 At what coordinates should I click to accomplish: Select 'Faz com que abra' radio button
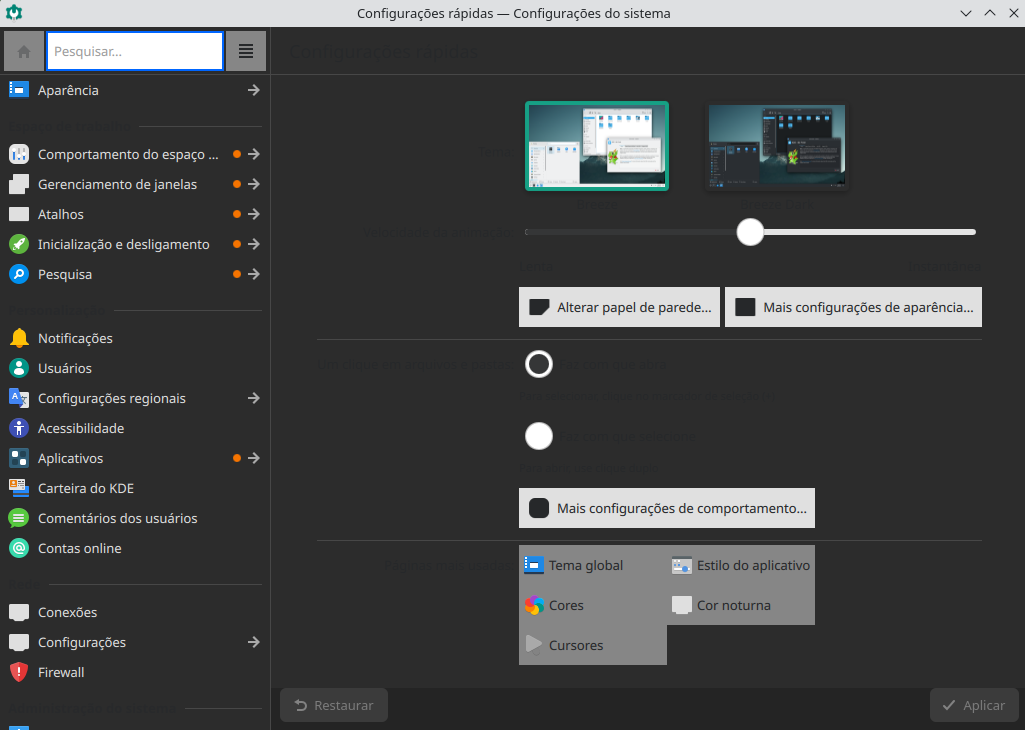pyautogui.click(x=539, y=365)
